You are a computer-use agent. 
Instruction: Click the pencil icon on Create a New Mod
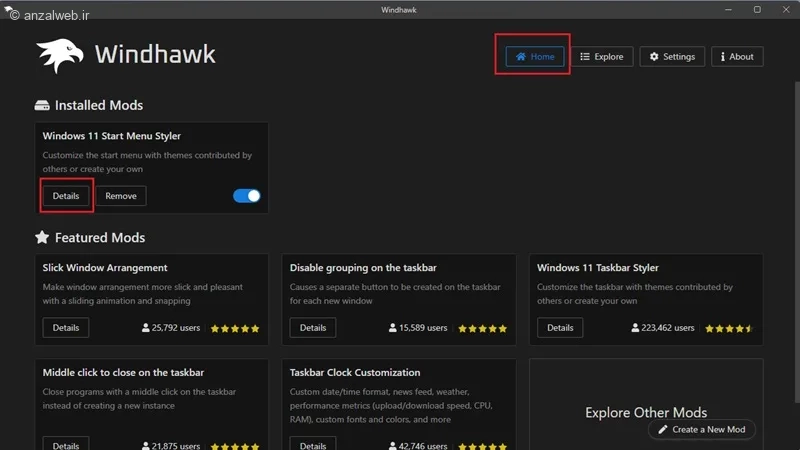[x=662, y=429]
